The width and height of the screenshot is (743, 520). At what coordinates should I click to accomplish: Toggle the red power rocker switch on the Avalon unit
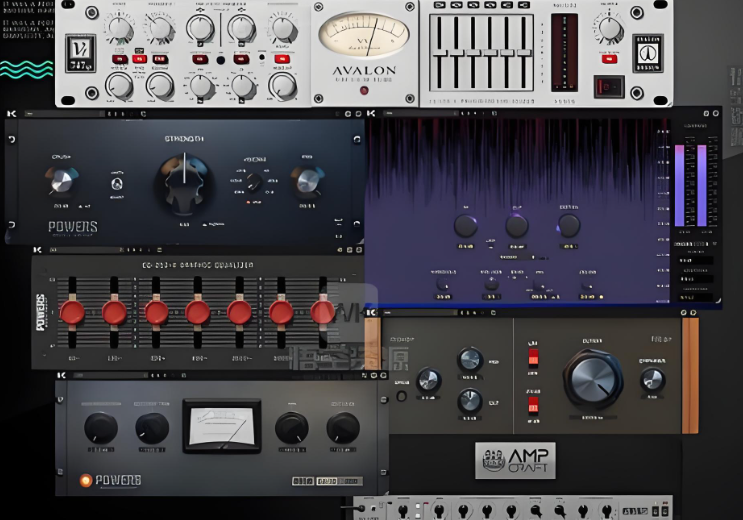[609, 87]
